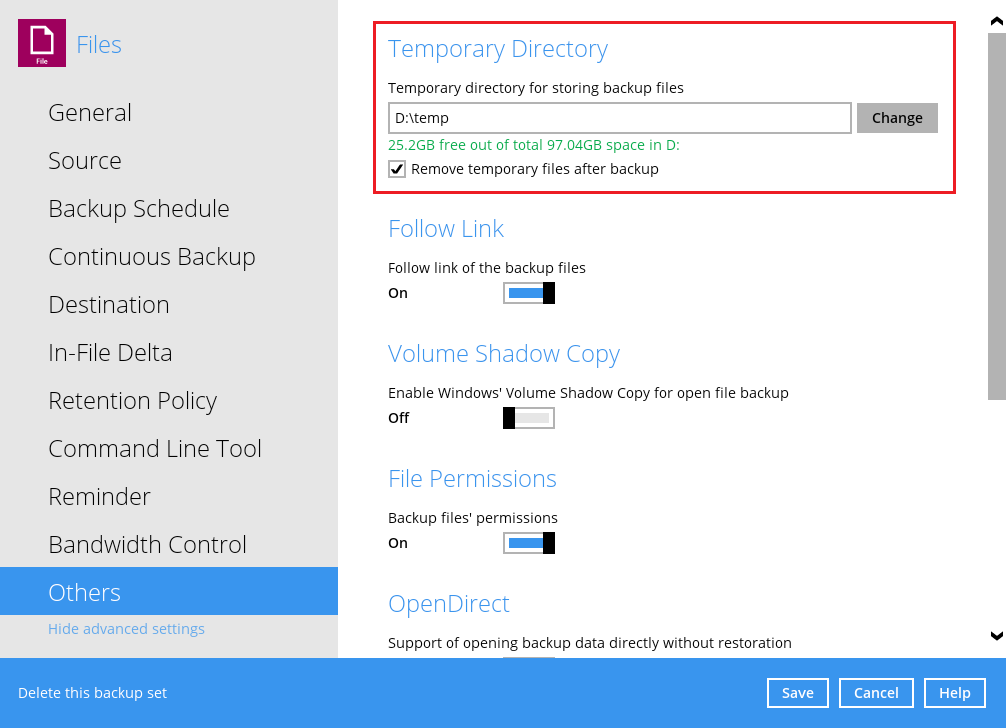Click the Files backup set icon

coord(42,43)
